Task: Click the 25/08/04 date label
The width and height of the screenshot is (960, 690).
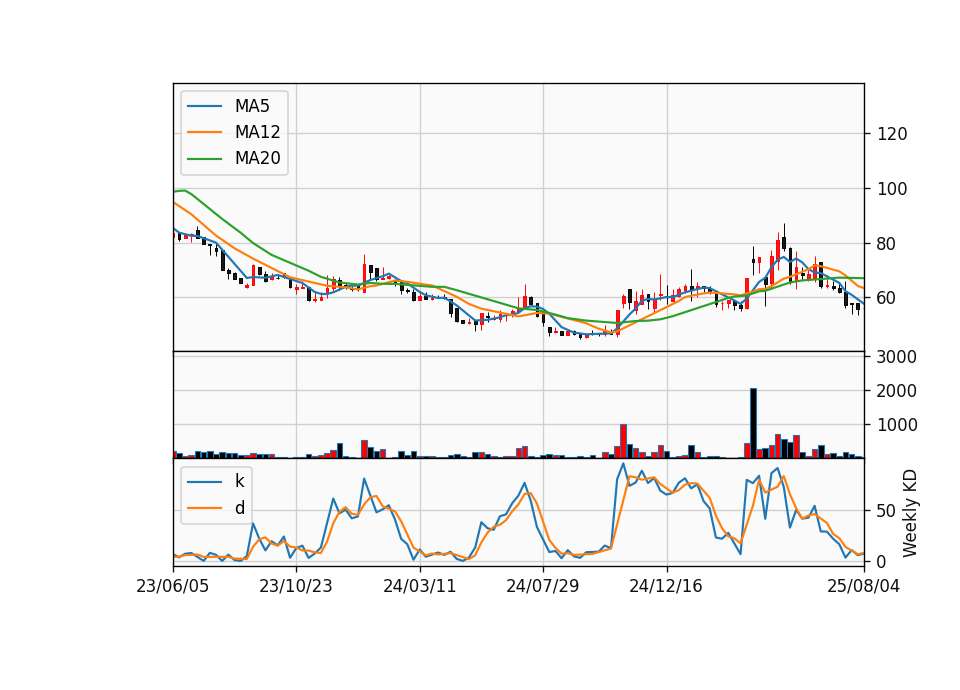Action: pyautogui.click(x=863, y=586)
